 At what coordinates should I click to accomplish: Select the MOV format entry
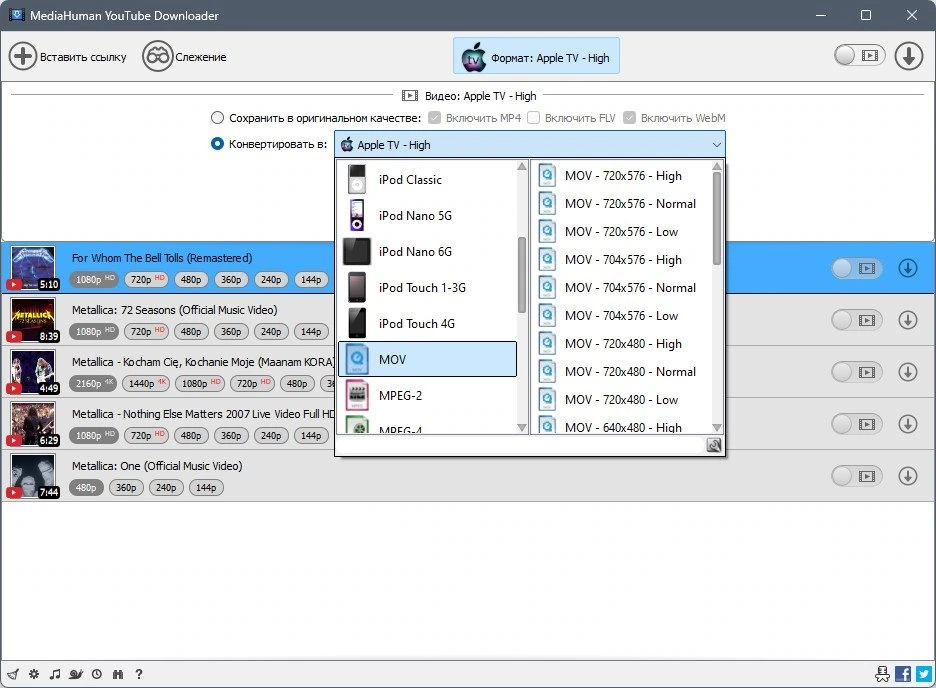coord(427,359)
